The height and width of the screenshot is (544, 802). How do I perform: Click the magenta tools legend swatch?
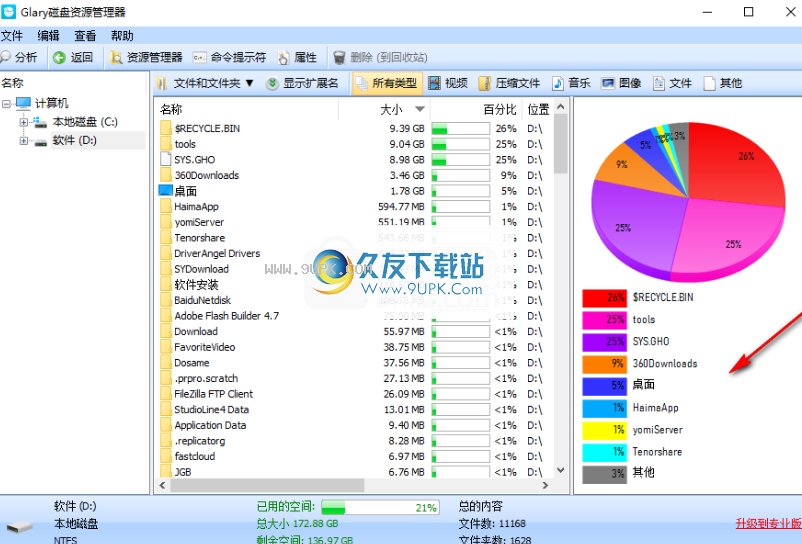[x=604, y=320]
